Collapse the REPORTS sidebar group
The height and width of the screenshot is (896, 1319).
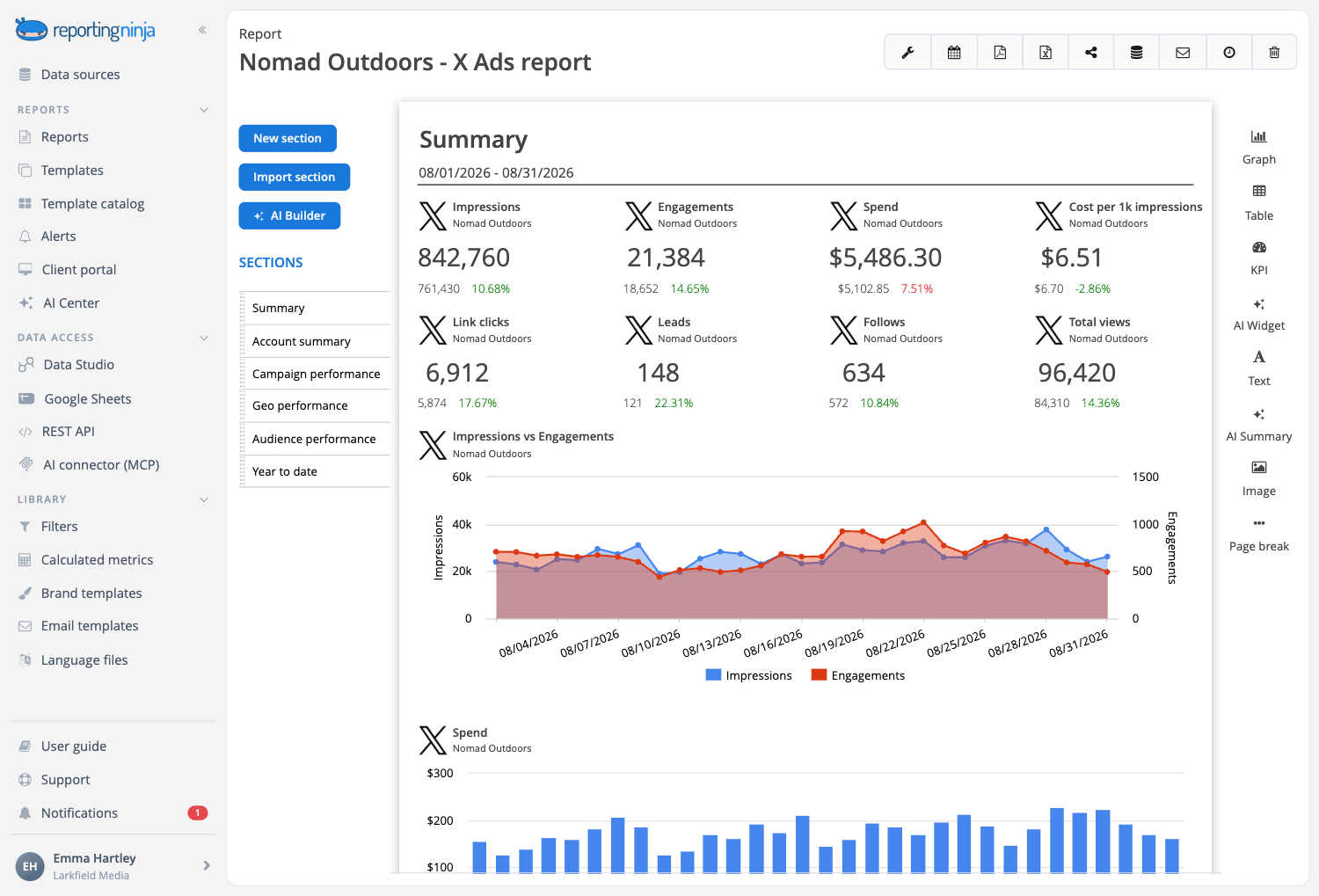click(204, 110)
